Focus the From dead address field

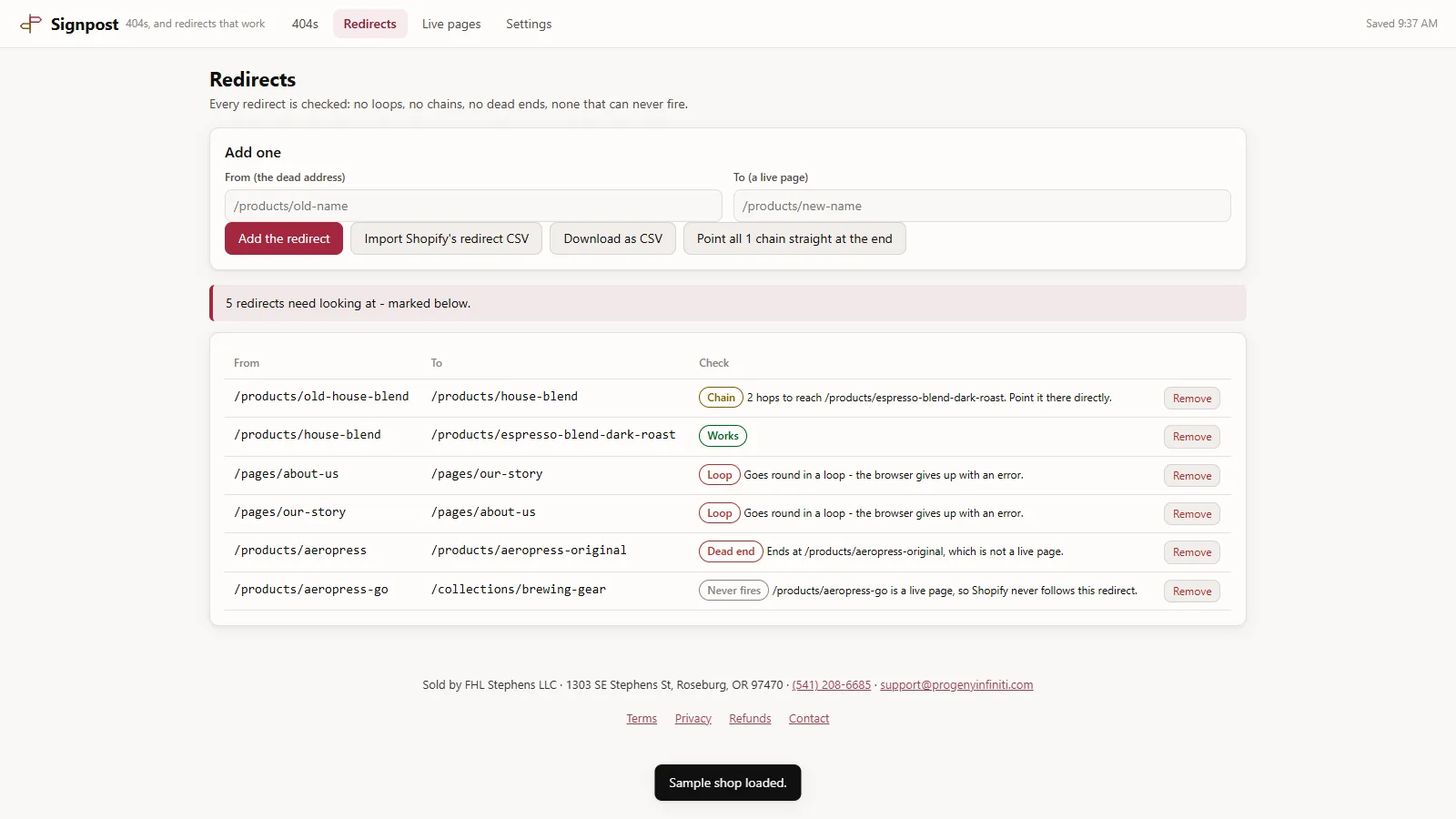coord(473,206)
